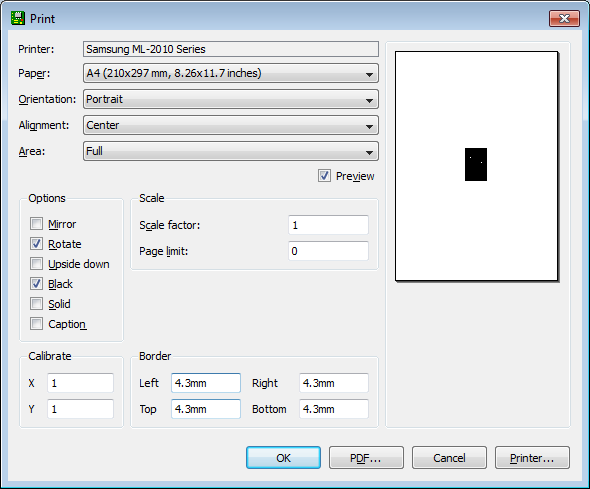This screenshot has width=590, height=489.
Task: Open the Printer... setup button
Action: 532,458
